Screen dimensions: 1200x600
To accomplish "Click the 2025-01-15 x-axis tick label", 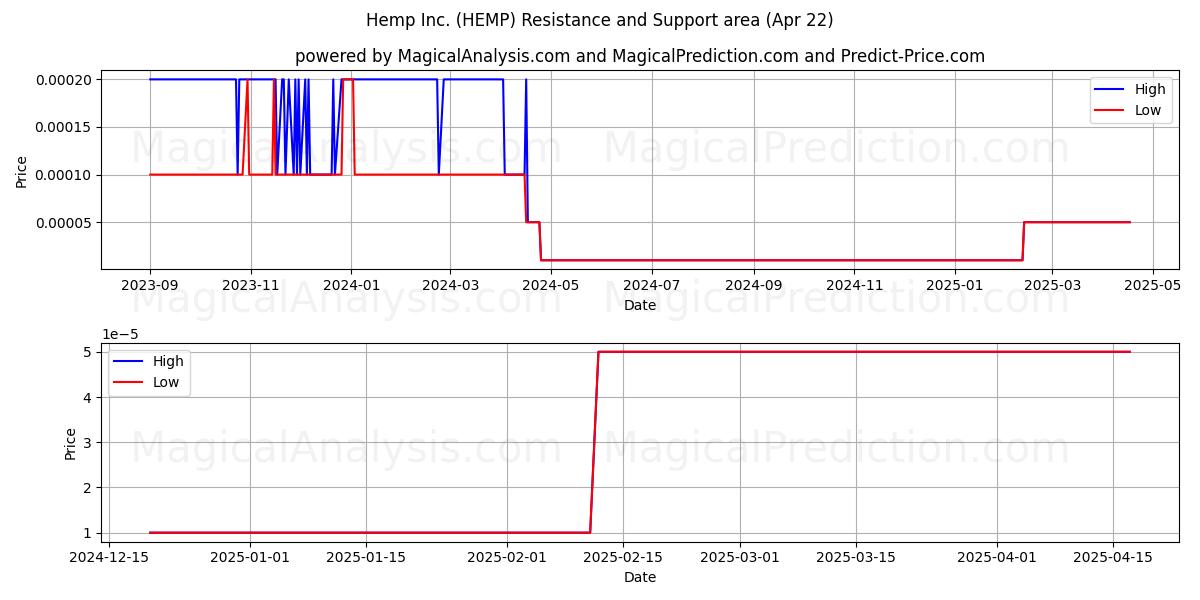I will [366, 557].
